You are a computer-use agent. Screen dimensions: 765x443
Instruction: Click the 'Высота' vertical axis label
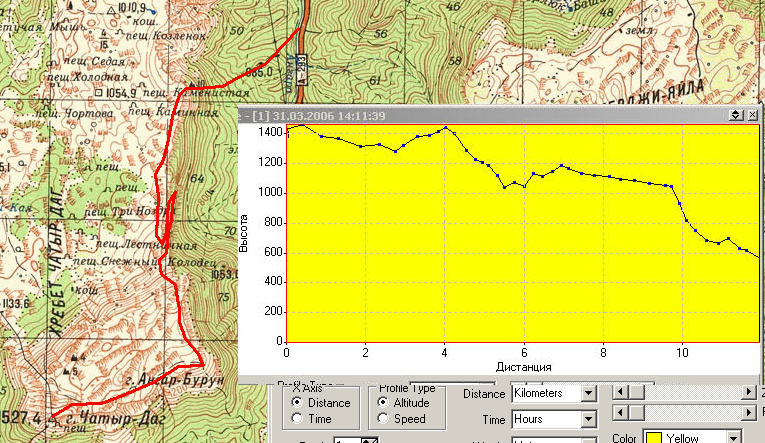coord(243,233)
